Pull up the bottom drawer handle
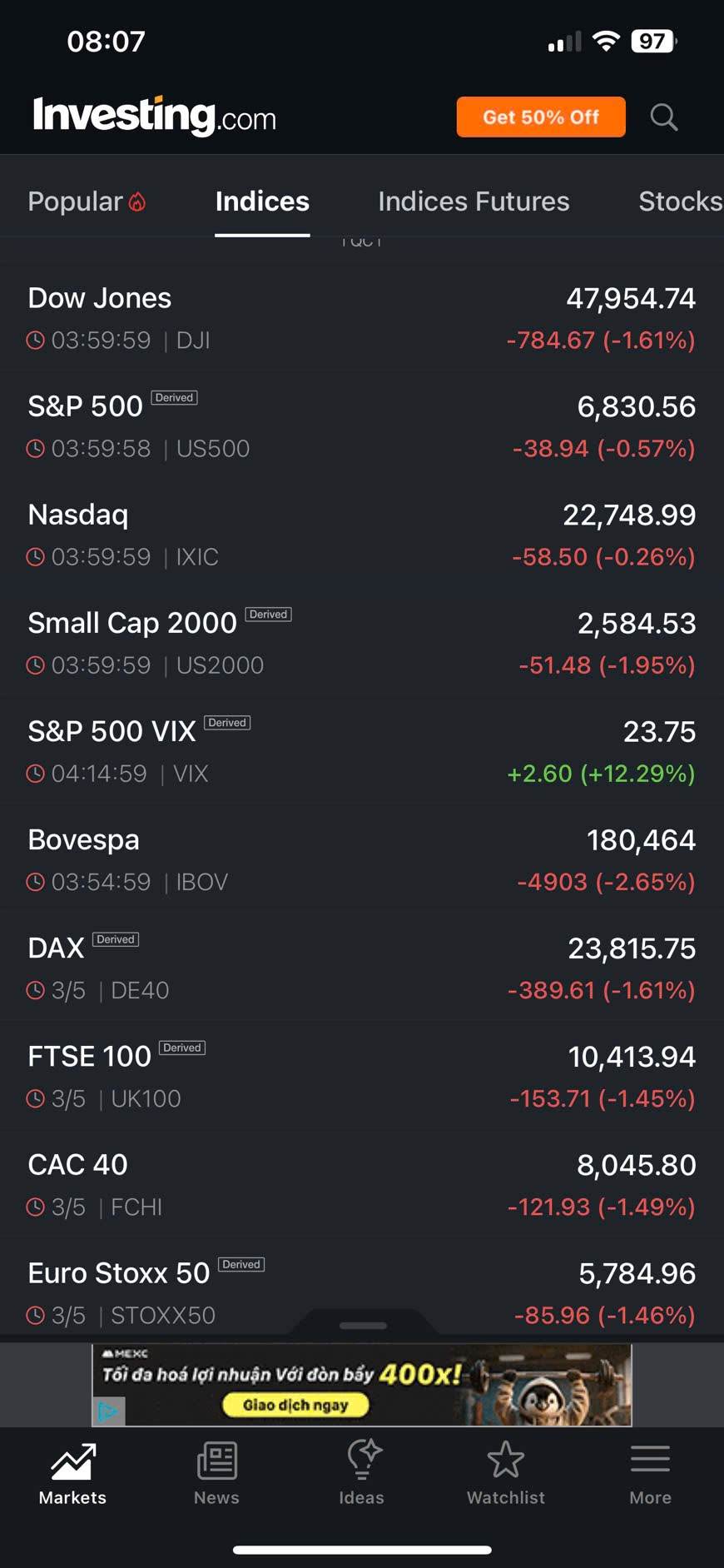Viewport: 724px width, 1568px height. tap(363, 1325)
